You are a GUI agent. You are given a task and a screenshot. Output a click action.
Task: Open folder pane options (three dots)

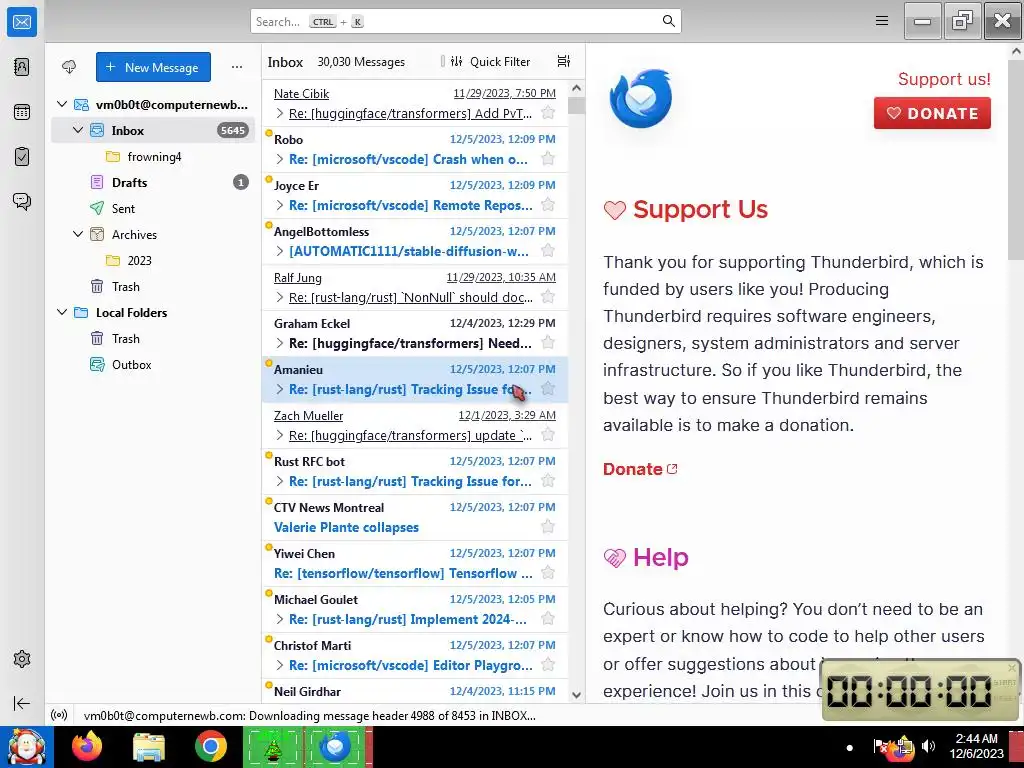tap(236, 67)
